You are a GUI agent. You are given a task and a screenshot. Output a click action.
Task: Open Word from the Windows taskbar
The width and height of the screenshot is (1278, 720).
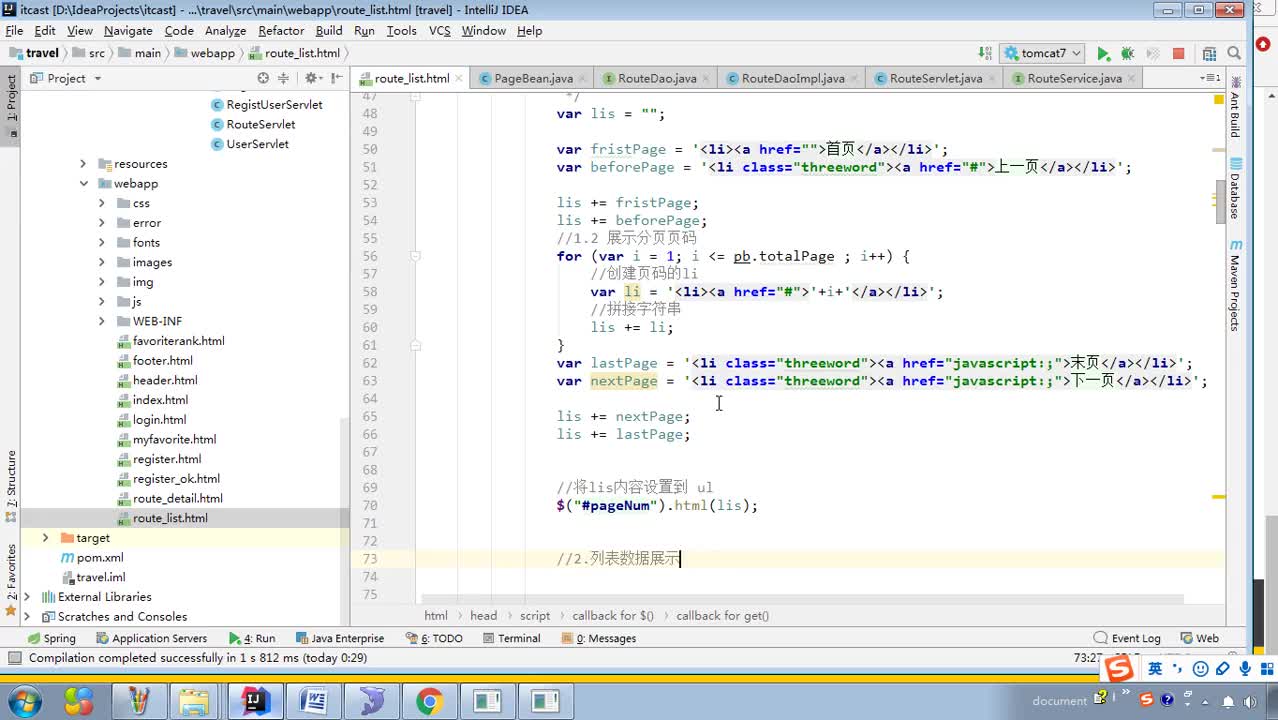pos(313,701)
